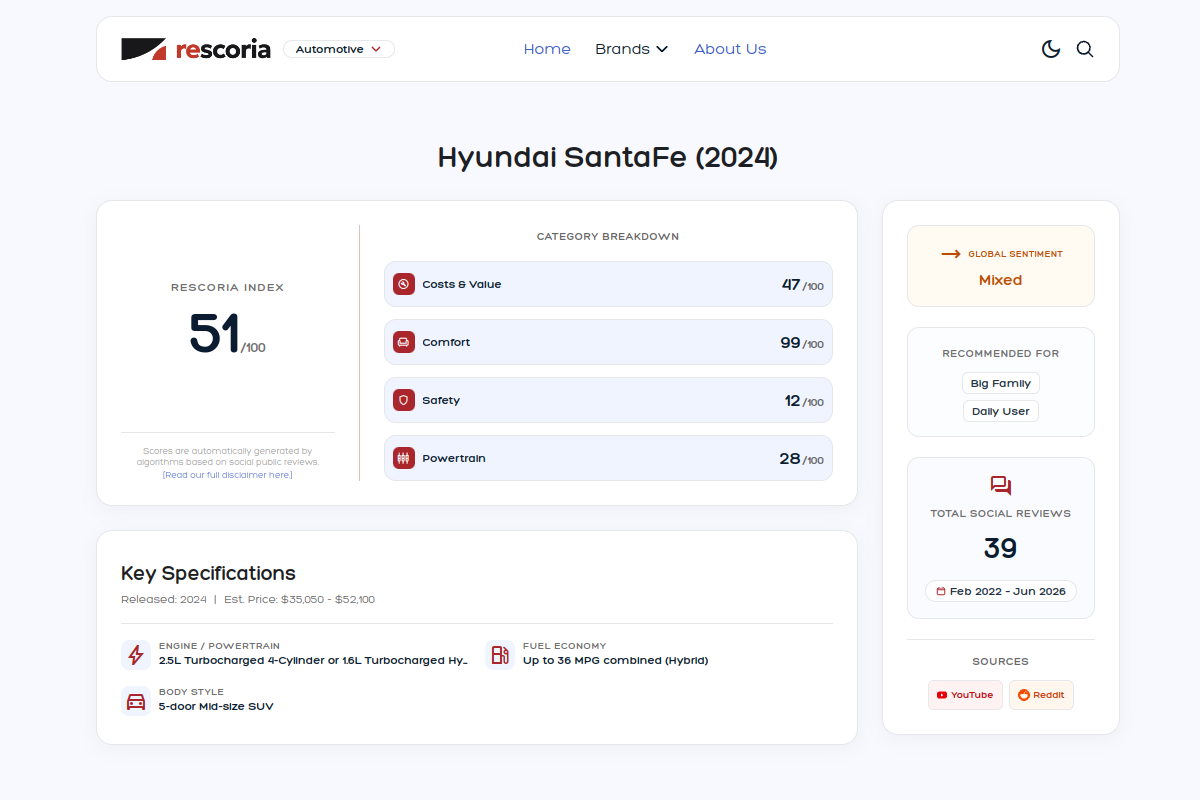Viewport: 1200px width, 800px height.
Task: Go to the Home nav link
Action: tap(547, 49)
